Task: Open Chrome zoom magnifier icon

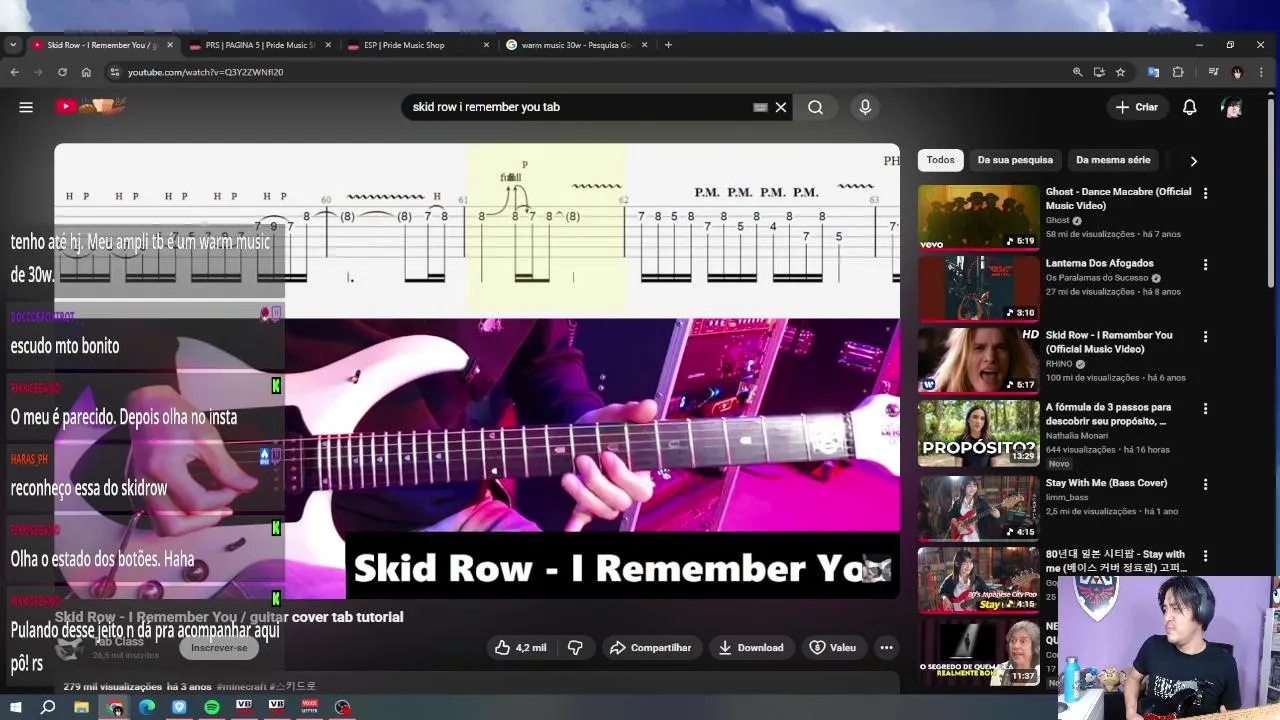Action: [x=1077, y=72]
